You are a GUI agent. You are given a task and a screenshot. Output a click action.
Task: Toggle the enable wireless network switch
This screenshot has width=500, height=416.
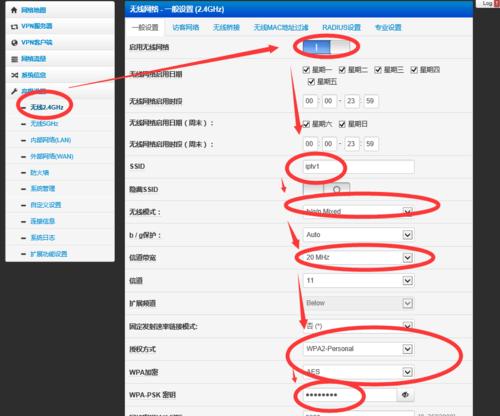click(x=326, y=47)
